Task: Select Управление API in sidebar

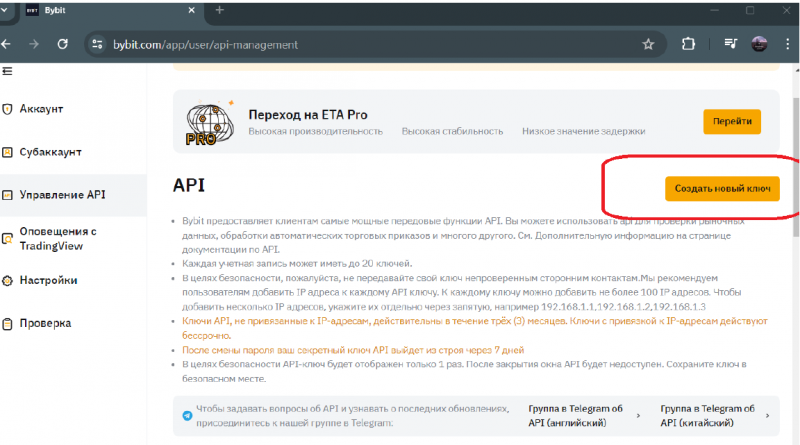Action: click(62, 195)
